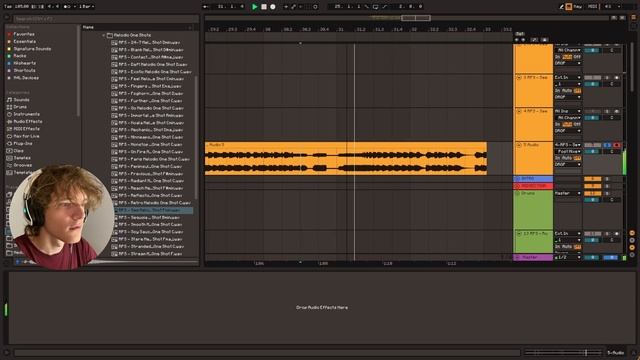This screenshot has width=640, height=360.
Task: Toggle the Track Delay section show button
Action: [x=632, y=255]
